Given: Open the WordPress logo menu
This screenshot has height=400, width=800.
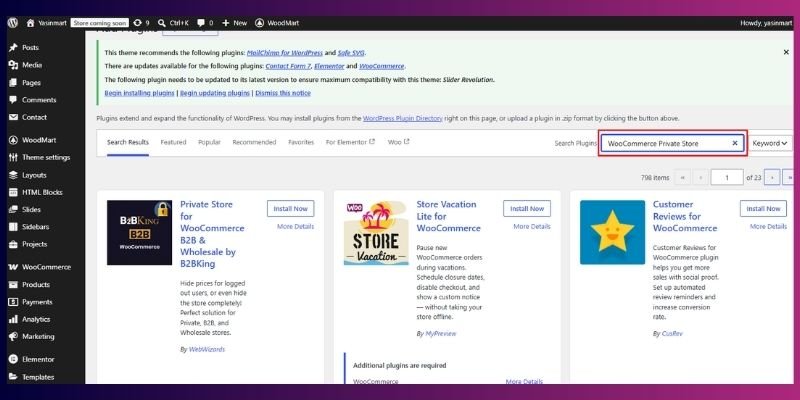Looking at the screenshot, I should click(13, 23).
